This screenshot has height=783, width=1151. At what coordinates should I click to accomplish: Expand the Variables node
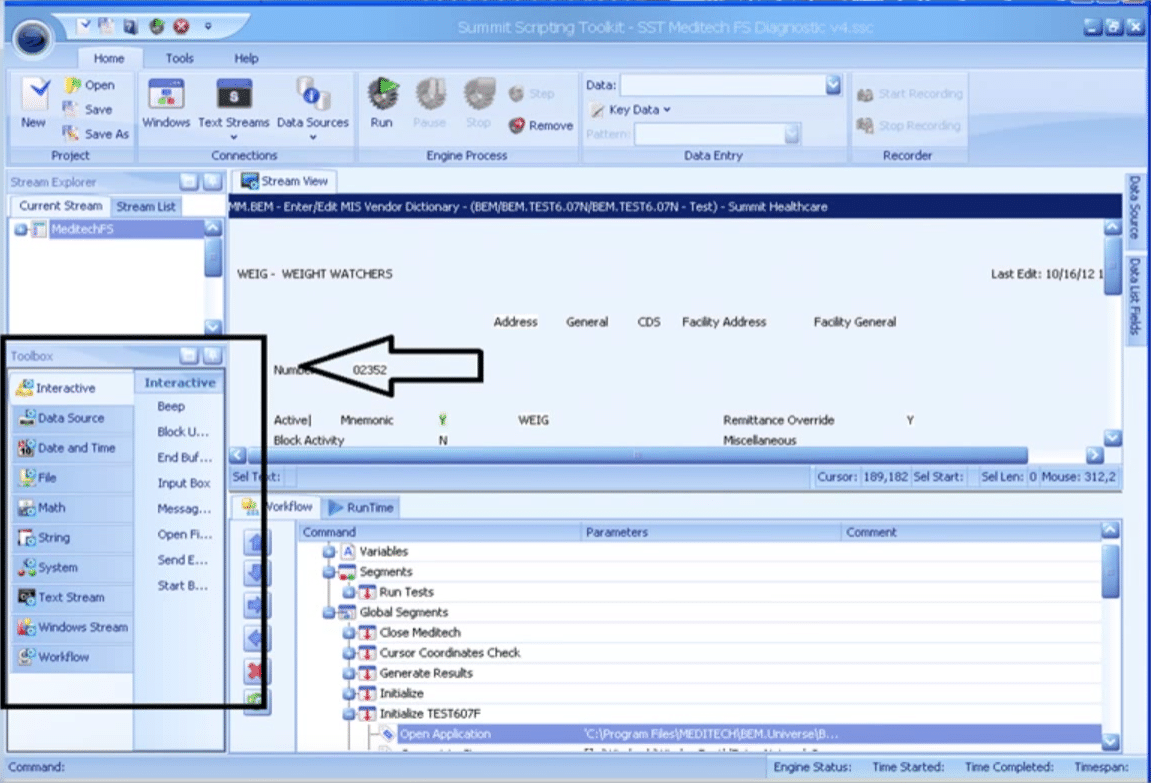[x=329, y=552]
